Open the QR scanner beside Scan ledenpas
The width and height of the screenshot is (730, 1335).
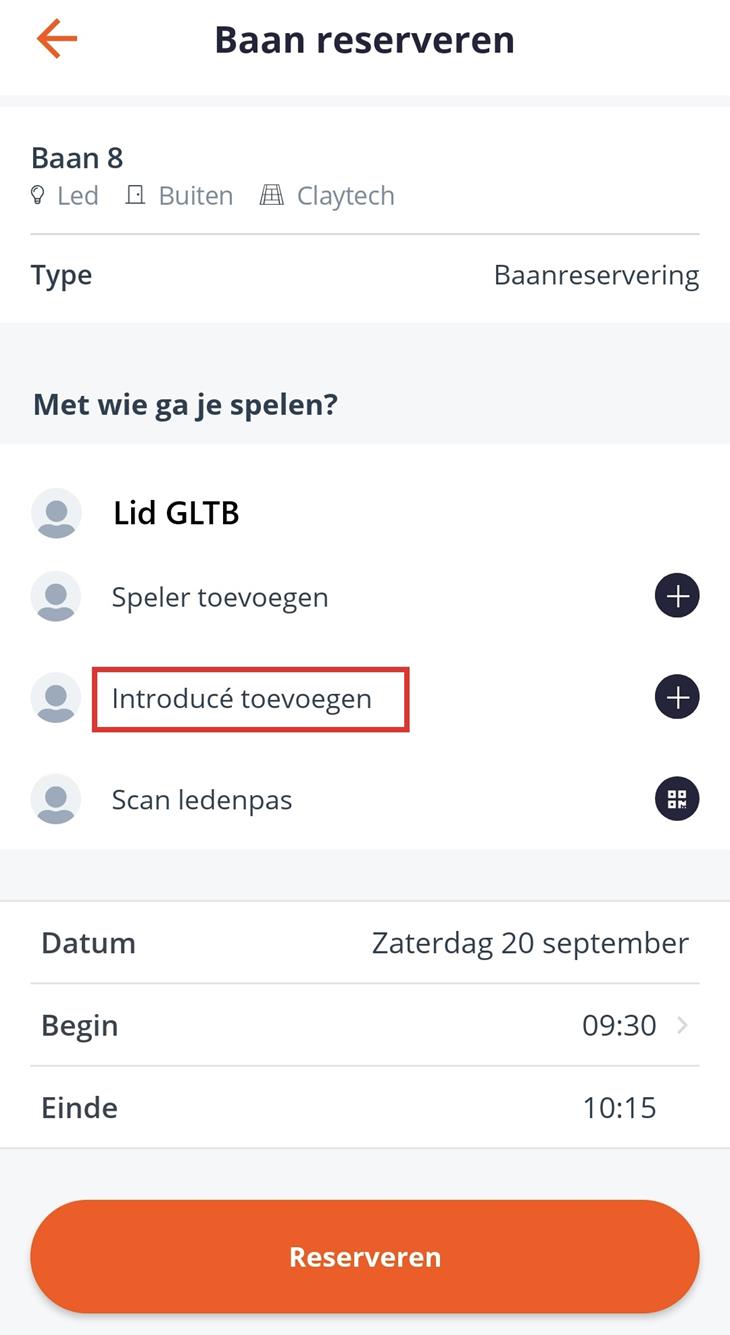click(677, 798)
